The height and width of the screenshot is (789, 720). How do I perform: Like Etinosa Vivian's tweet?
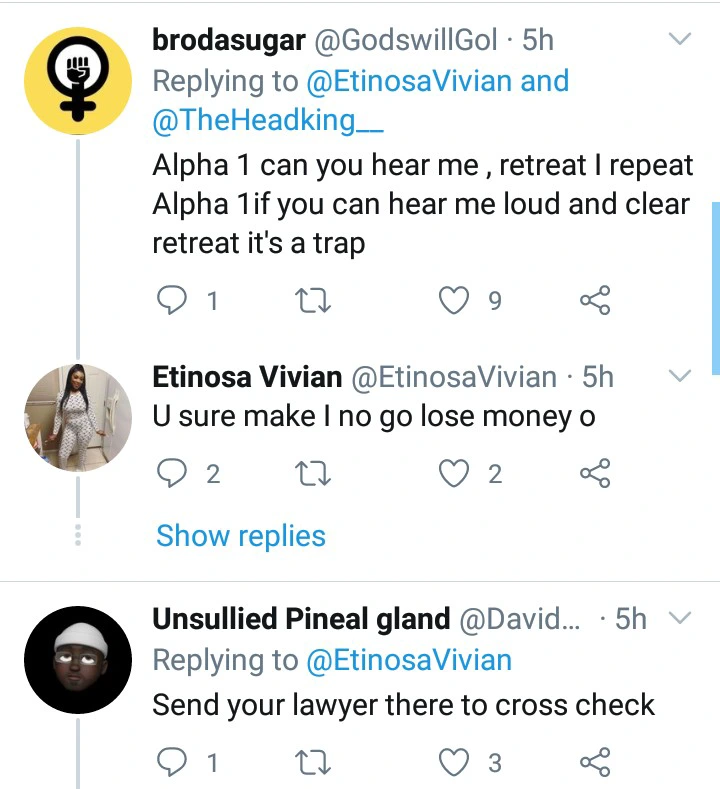coord(456,472)
